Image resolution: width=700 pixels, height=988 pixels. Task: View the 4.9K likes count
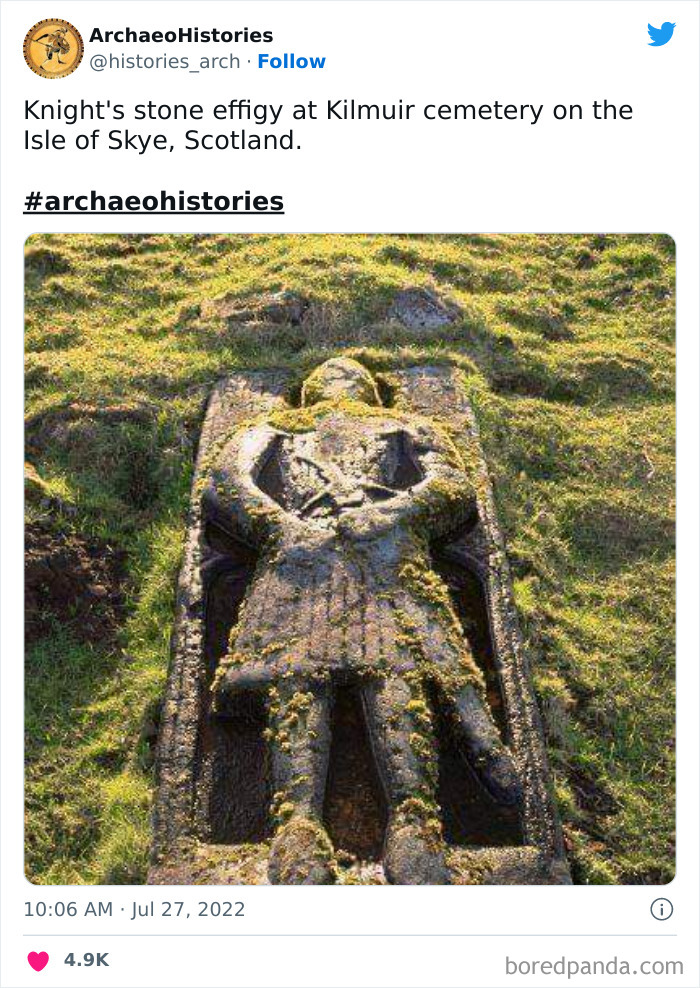click(x=86, y=960)
